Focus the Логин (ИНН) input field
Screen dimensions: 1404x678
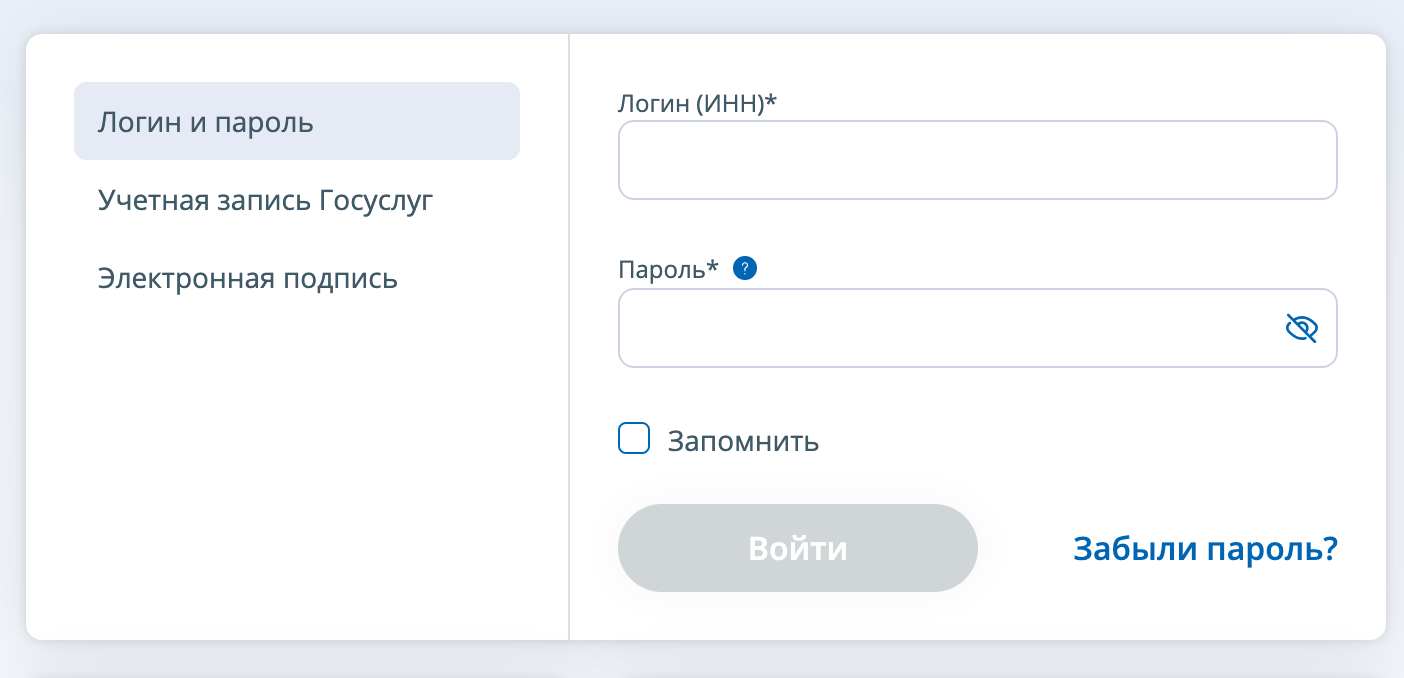(977, 160)
